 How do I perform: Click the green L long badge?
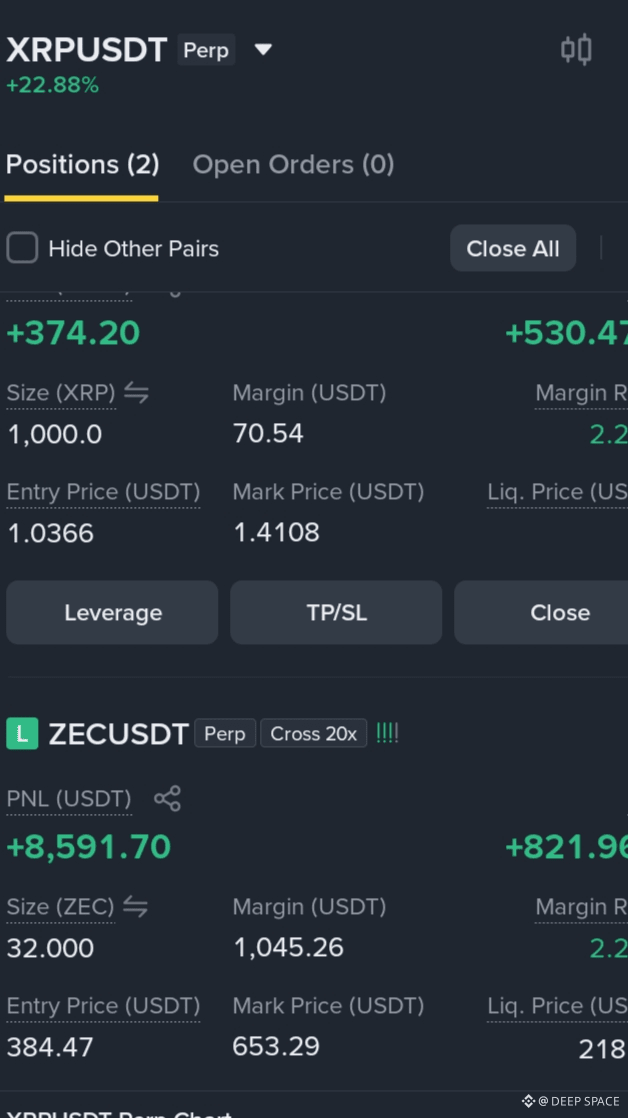[x=22, y=734]
